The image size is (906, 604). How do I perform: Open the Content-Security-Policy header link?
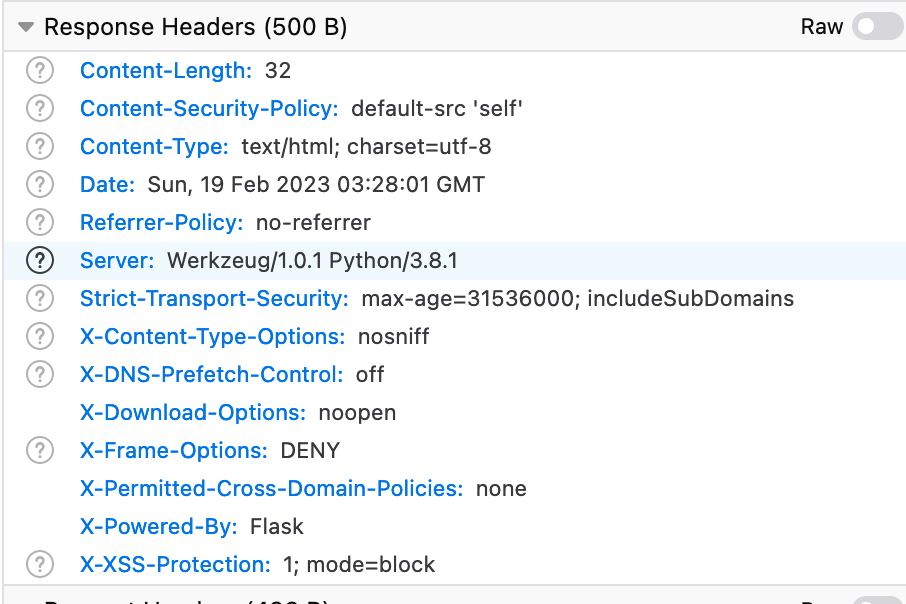click(x=208, y=108)
